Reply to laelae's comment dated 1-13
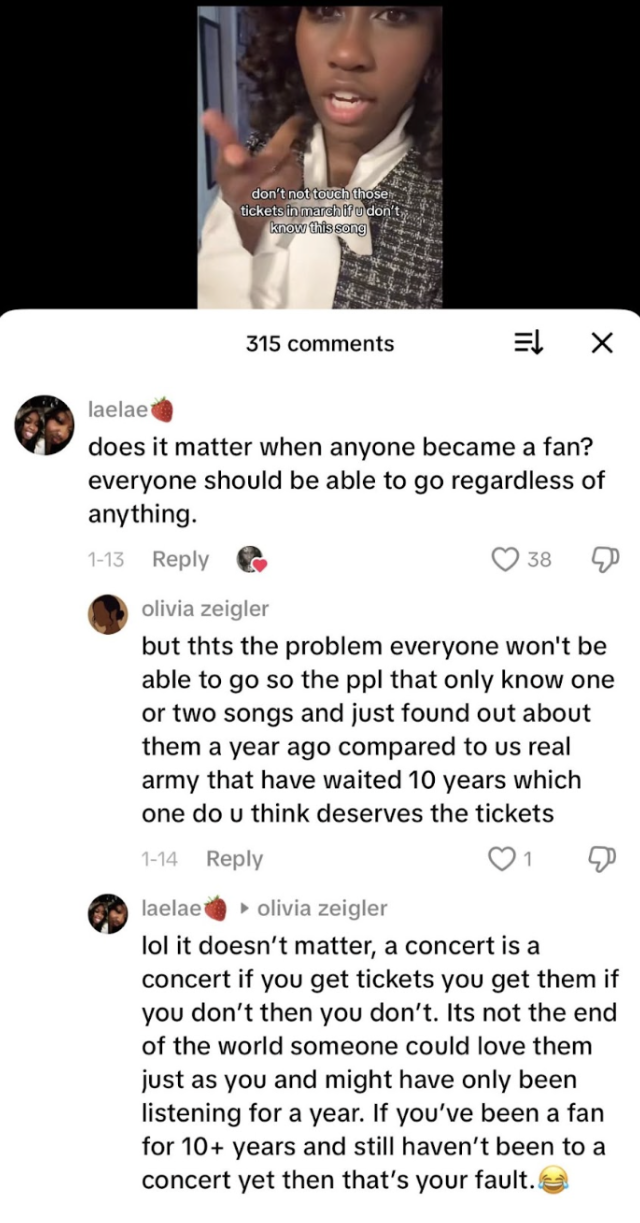Viewport: 640px width, 1223px height. (x=180, y=559)
